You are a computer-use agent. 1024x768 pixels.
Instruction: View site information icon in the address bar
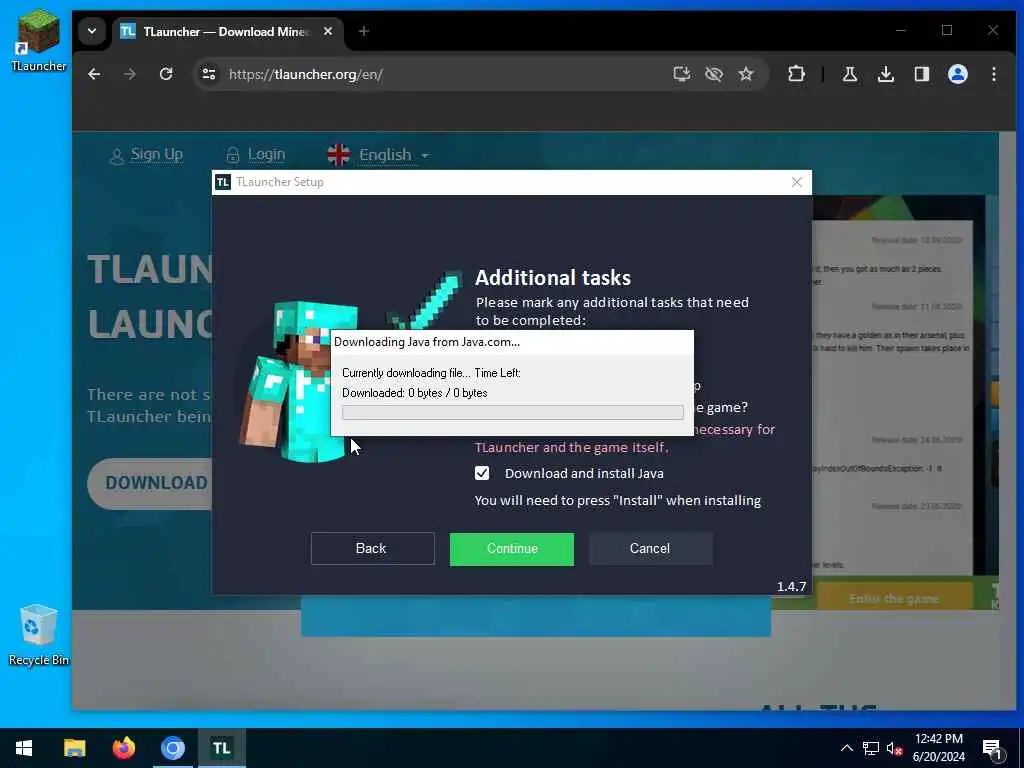(209, 74)
